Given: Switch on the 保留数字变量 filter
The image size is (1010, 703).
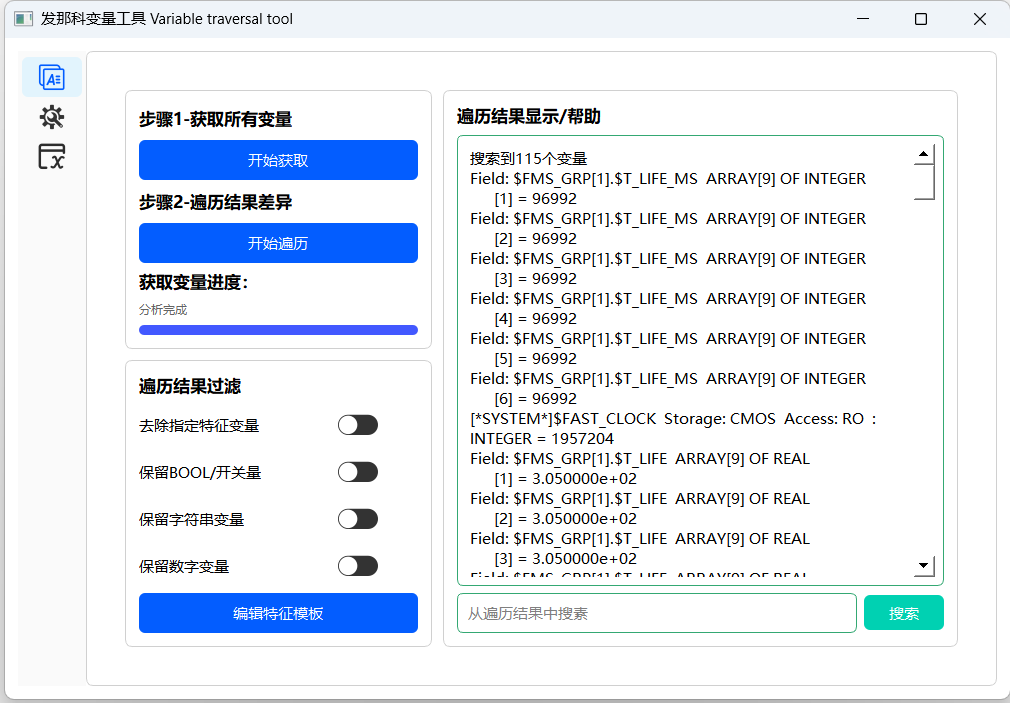Looking at the screenshot, I should [357, 566].
